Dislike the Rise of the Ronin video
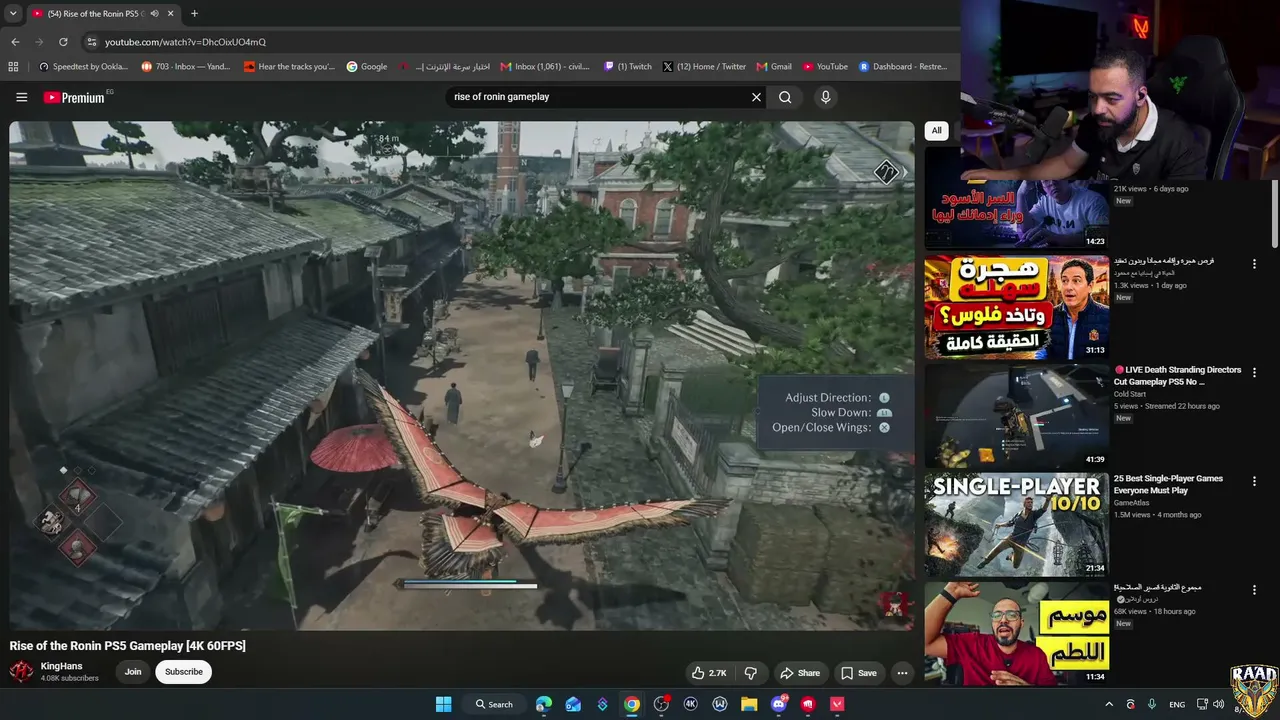Screen dimensions: 1280x720 point(750,673)
